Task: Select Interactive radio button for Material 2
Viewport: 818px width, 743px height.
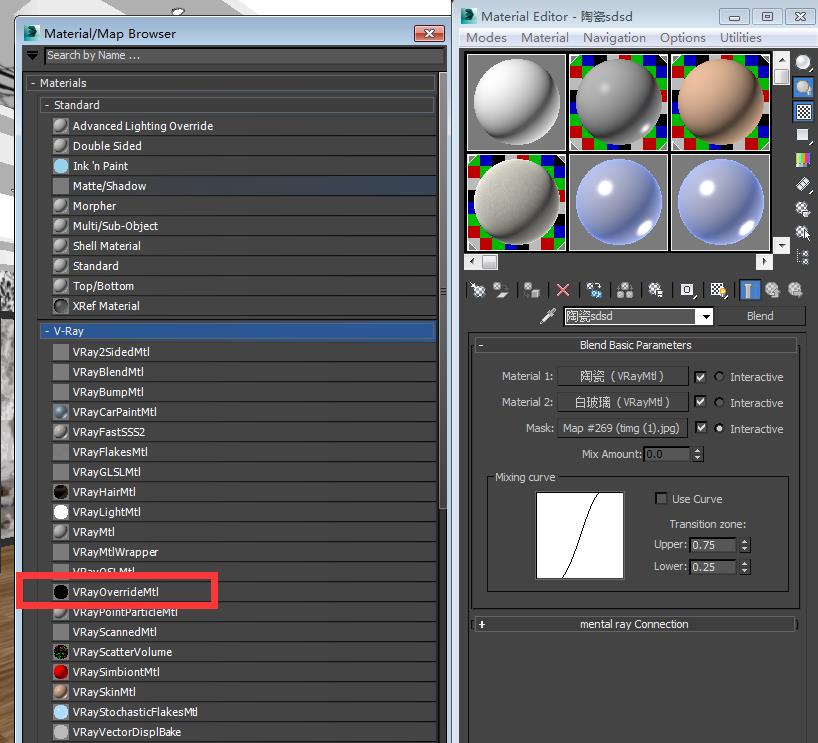Action: click(719, 403)
